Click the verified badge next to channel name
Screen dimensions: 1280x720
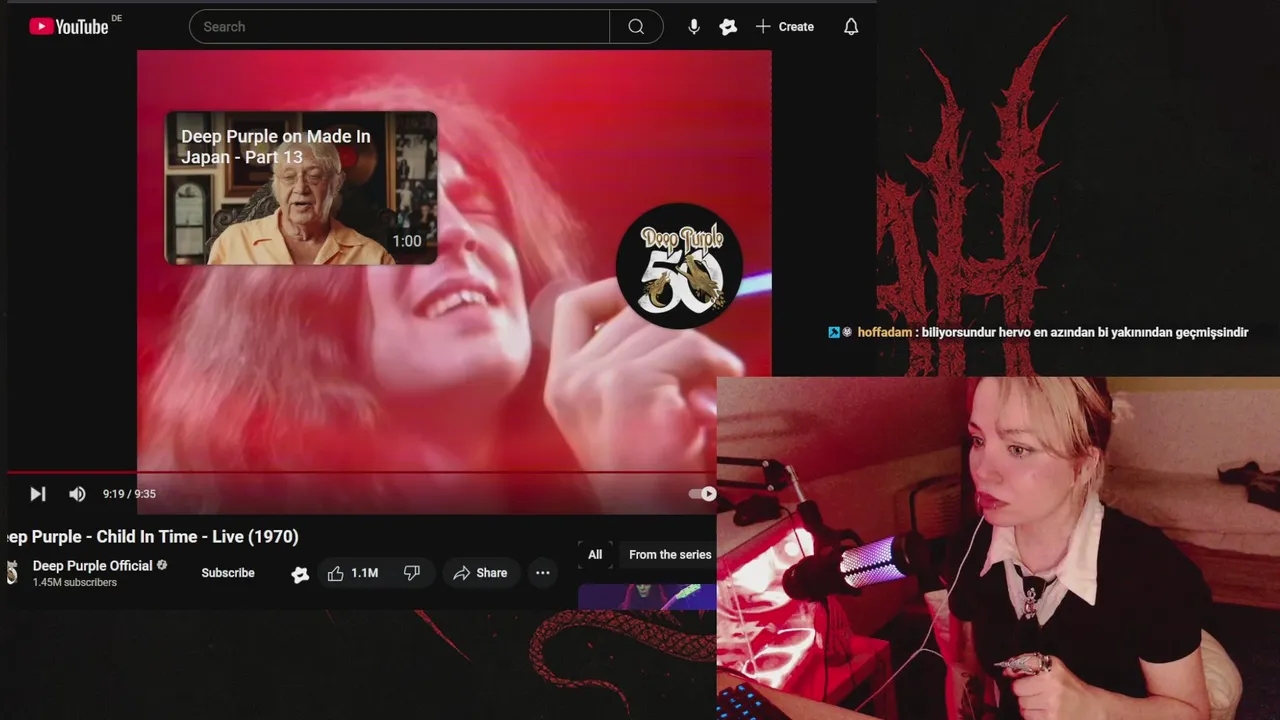pos(162,566)
